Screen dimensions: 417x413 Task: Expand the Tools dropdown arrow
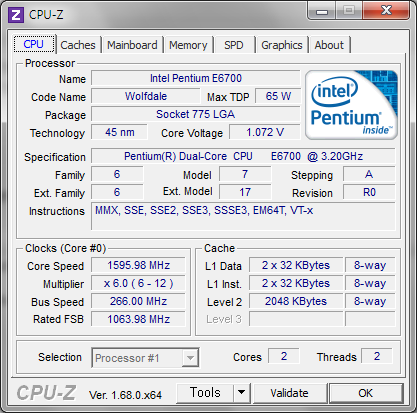241,393
